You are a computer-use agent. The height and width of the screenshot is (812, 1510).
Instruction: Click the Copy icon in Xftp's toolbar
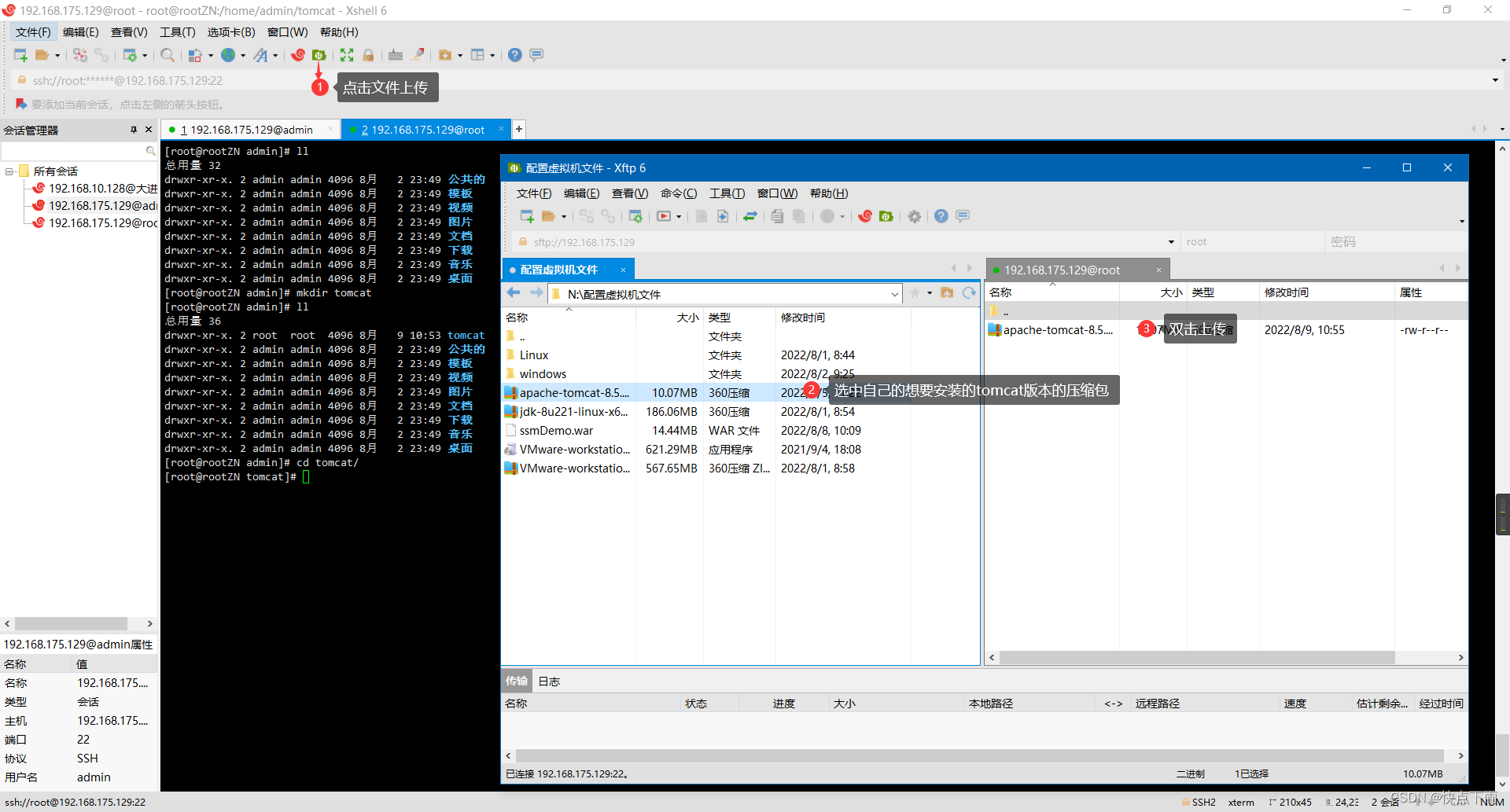tap(778, 216)
